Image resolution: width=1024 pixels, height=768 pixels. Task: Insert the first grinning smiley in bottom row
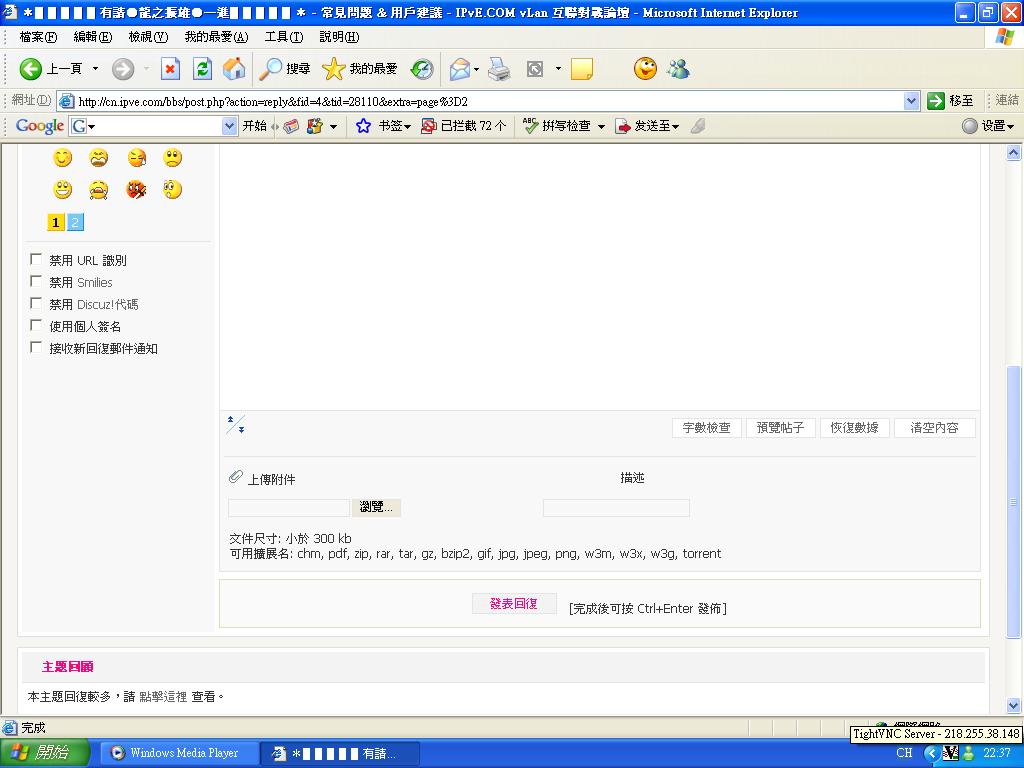[63, 189]
